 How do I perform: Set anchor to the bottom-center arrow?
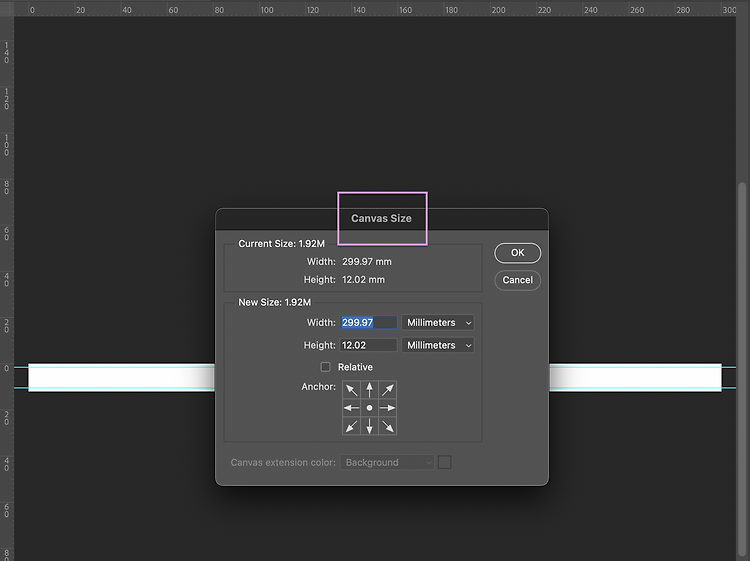coord(369,426)
